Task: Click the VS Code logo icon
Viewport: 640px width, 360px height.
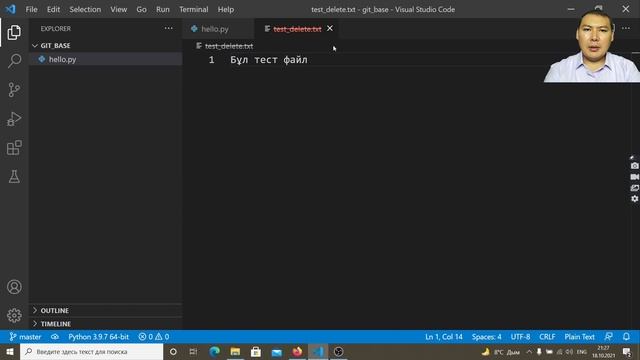Action: coord(11,9)
